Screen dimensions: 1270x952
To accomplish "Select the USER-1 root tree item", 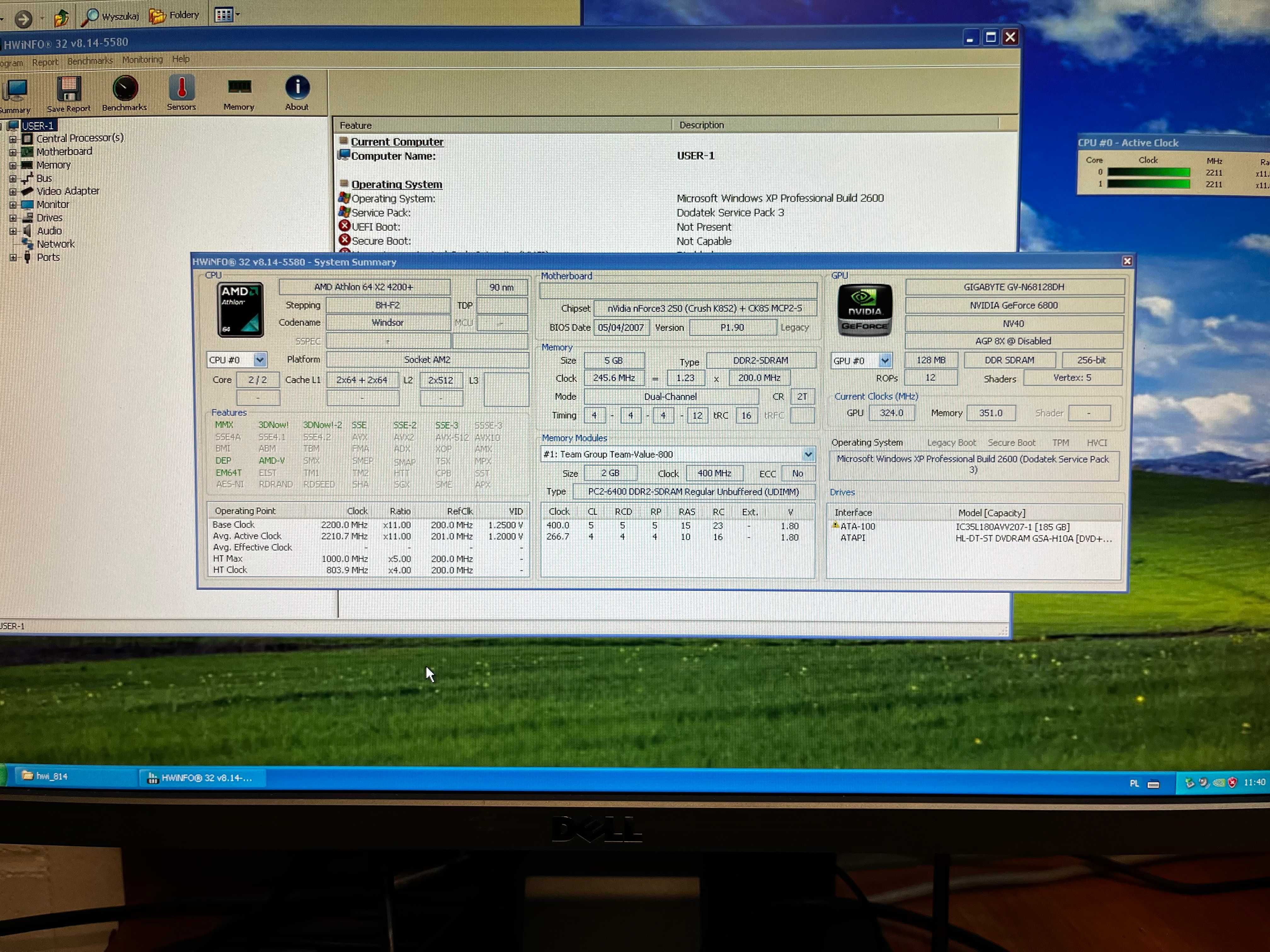I will (38, 126).
